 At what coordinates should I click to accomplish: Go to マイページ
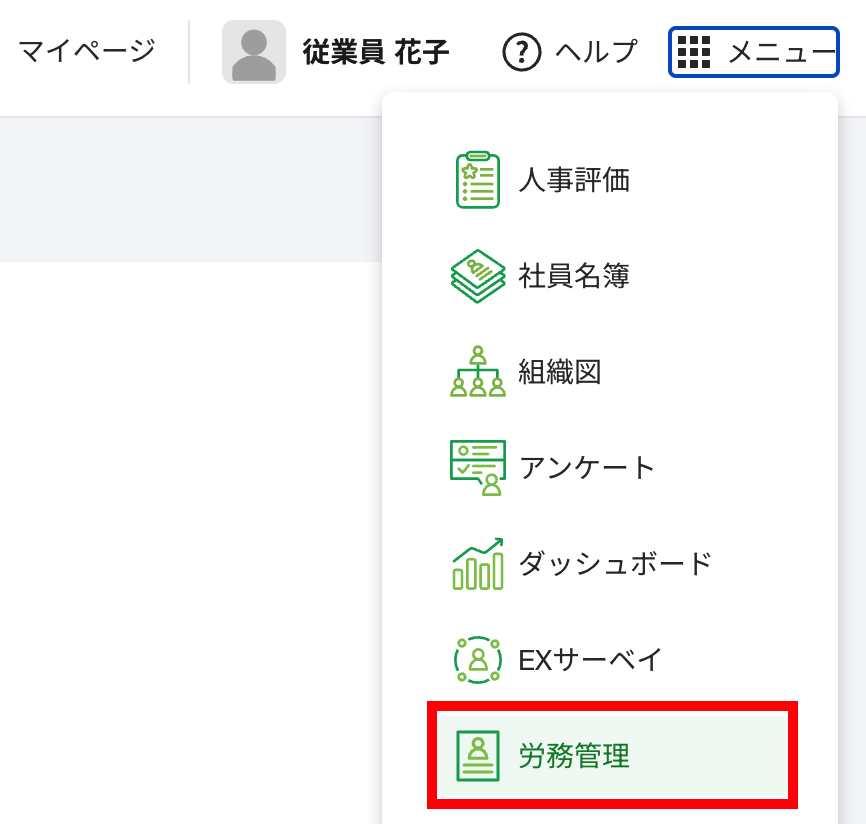click(85, 51)
